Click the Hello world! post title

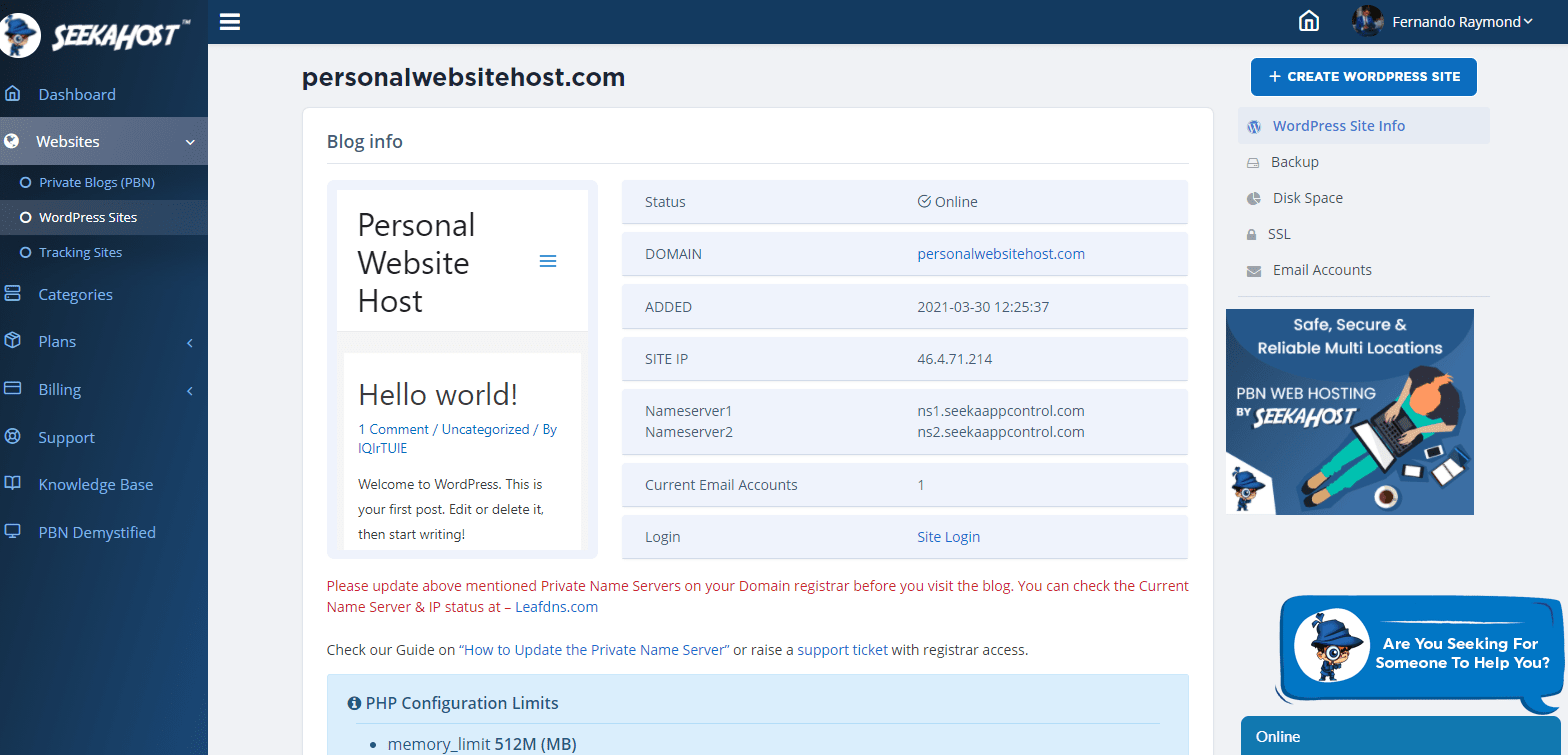[438, 394]
